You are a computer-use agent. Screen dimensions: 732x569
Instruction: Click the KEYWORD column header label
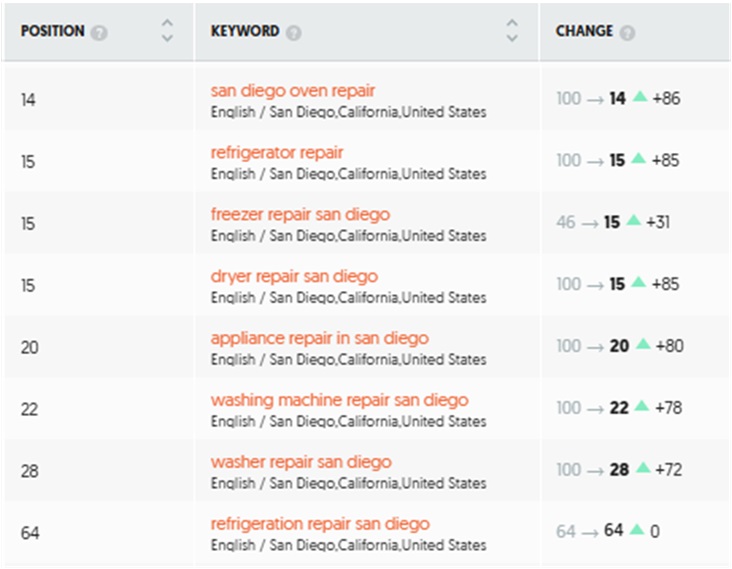click(x=245, y=31)
